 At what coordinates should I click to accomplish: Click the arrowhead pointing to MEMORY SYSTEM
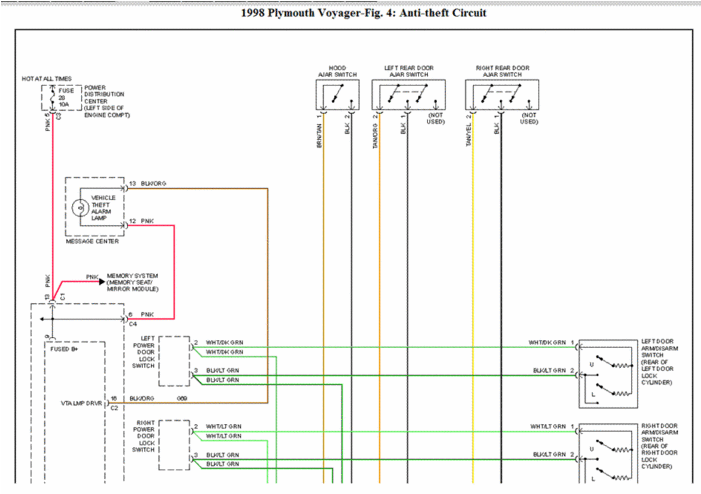[102, 282]
